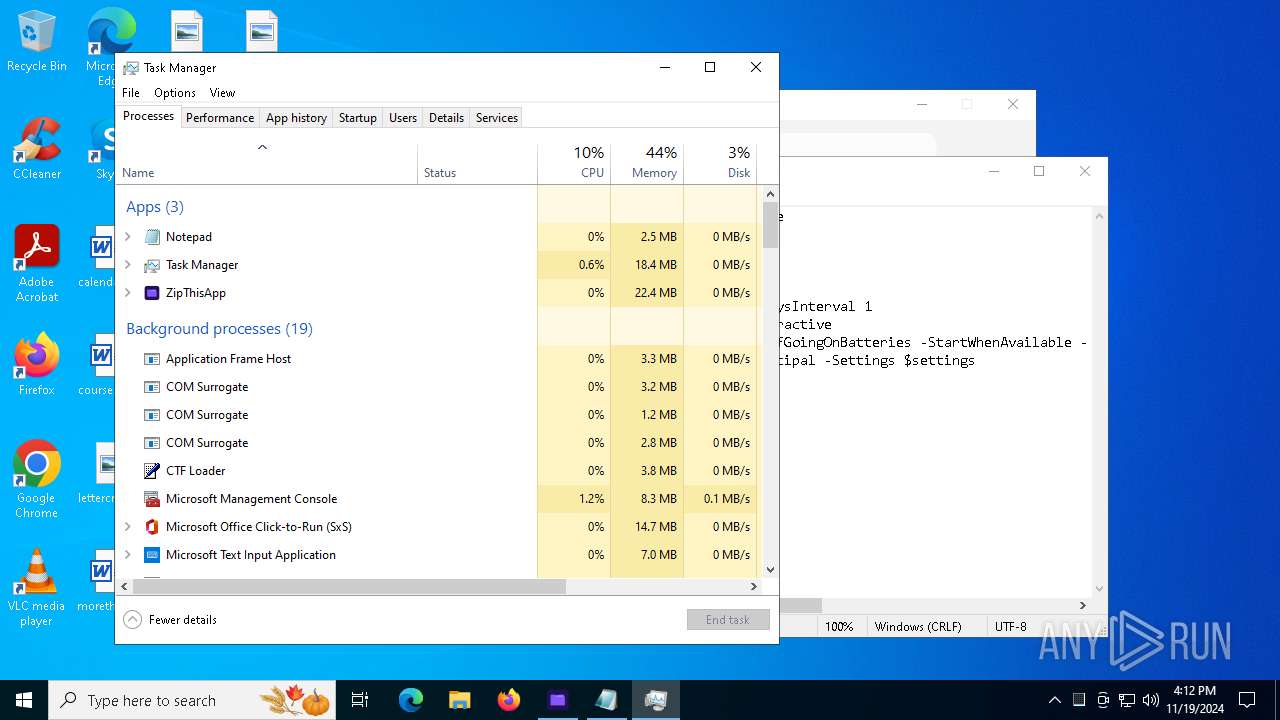Click Task Manager scroll down arrow
Image resolution: width=1280 pixels, height=720 pixels.
(x=770, y=570)
